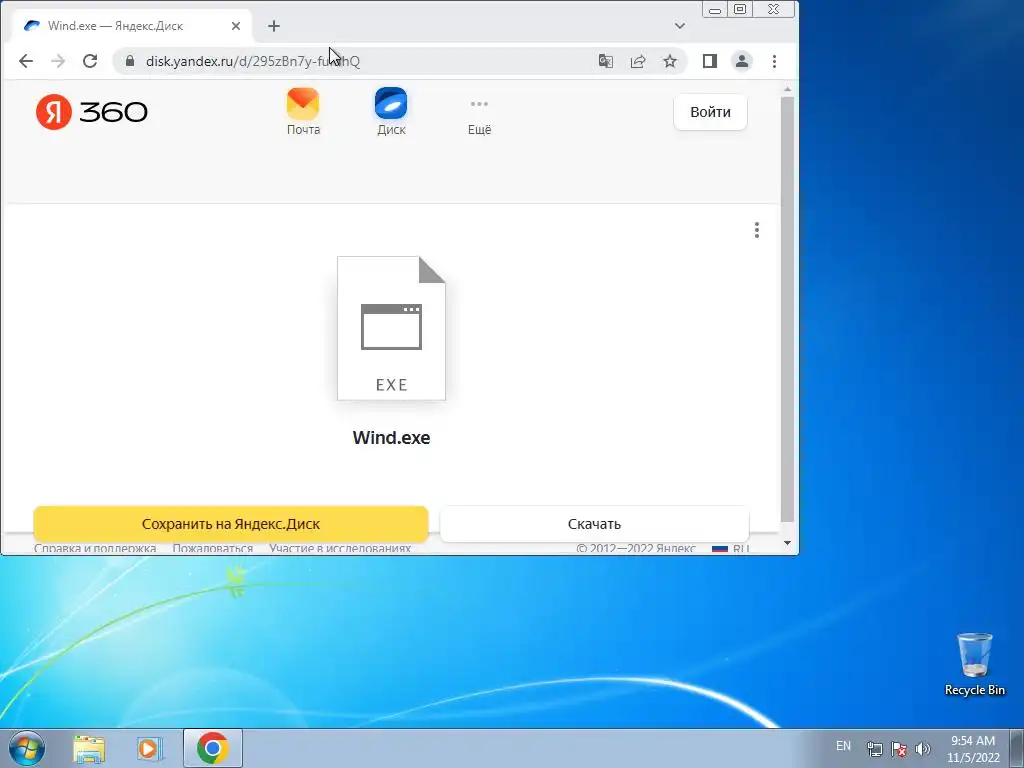
Task: Open Почта mail service icon
Action: coord(303,112)
